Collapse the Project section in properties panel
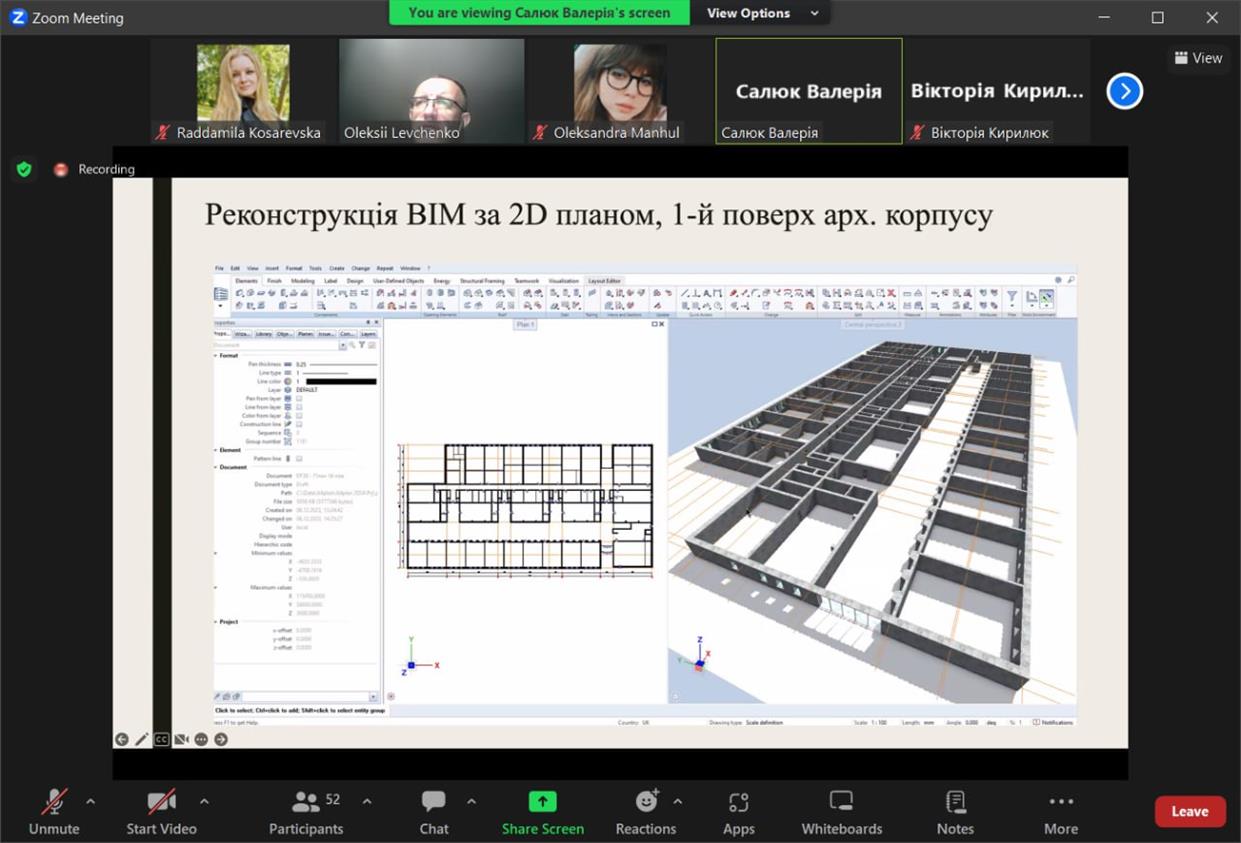Viewport: 1241px width, 843px height. click(x=217, y=622)
